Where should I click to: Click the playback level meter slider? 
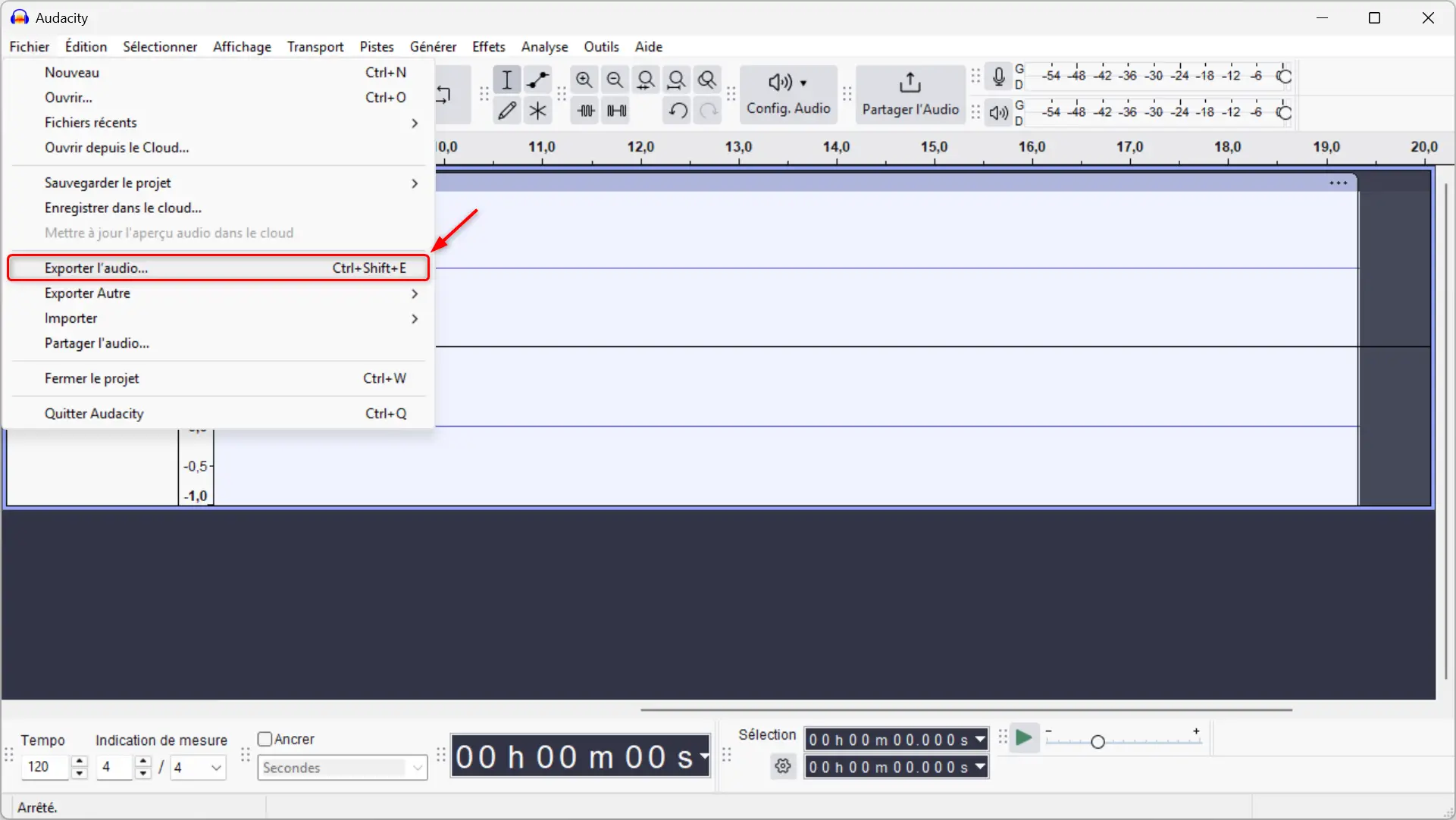tap(1284, 113)
